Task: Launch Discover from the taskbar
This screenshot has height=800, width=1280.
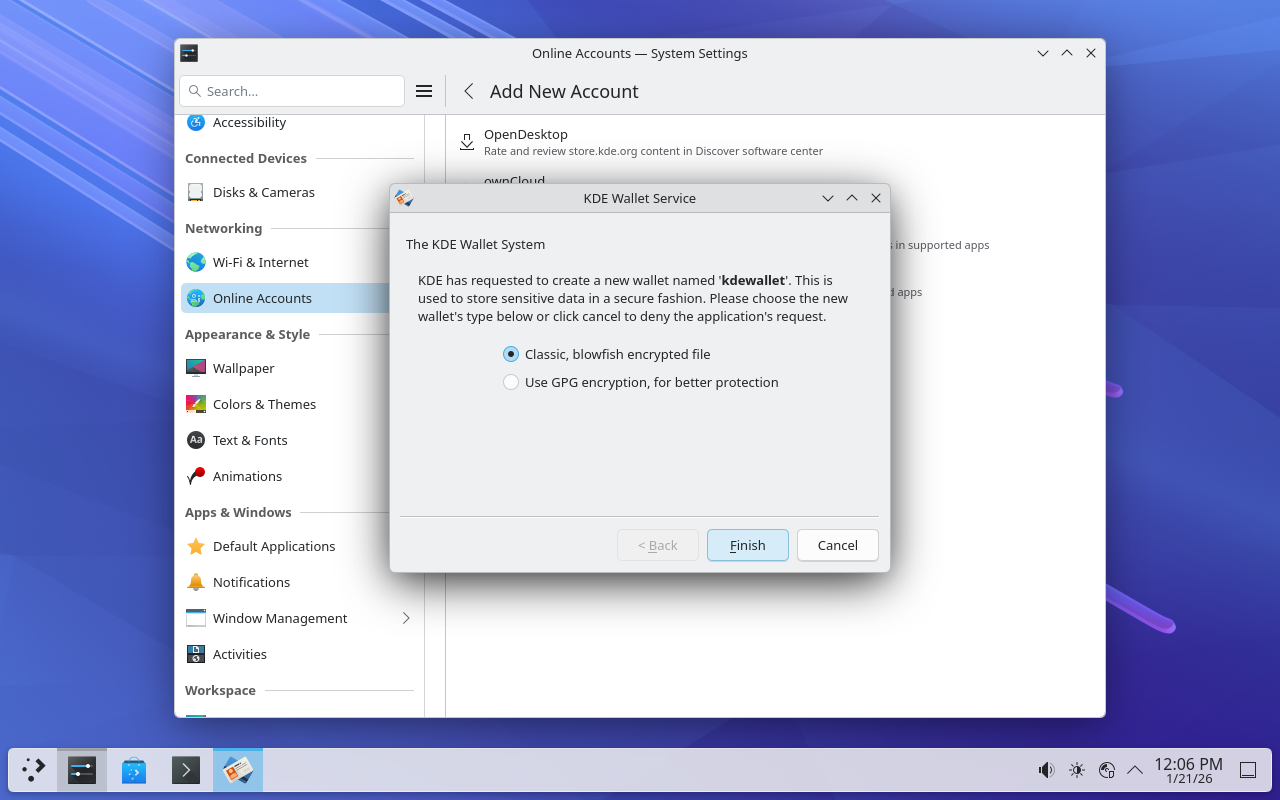Action: (x=134, y=770)
